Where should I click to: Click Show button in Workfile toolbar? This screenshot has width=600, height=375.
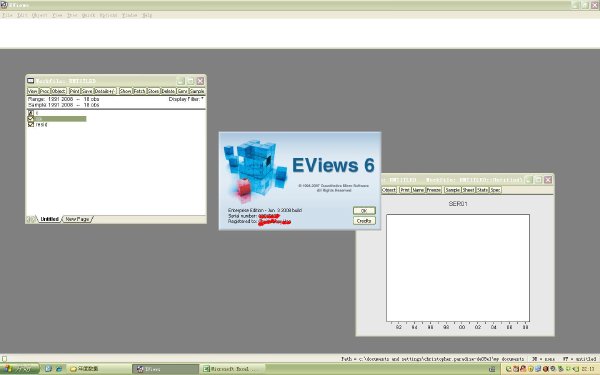[125, 91]
